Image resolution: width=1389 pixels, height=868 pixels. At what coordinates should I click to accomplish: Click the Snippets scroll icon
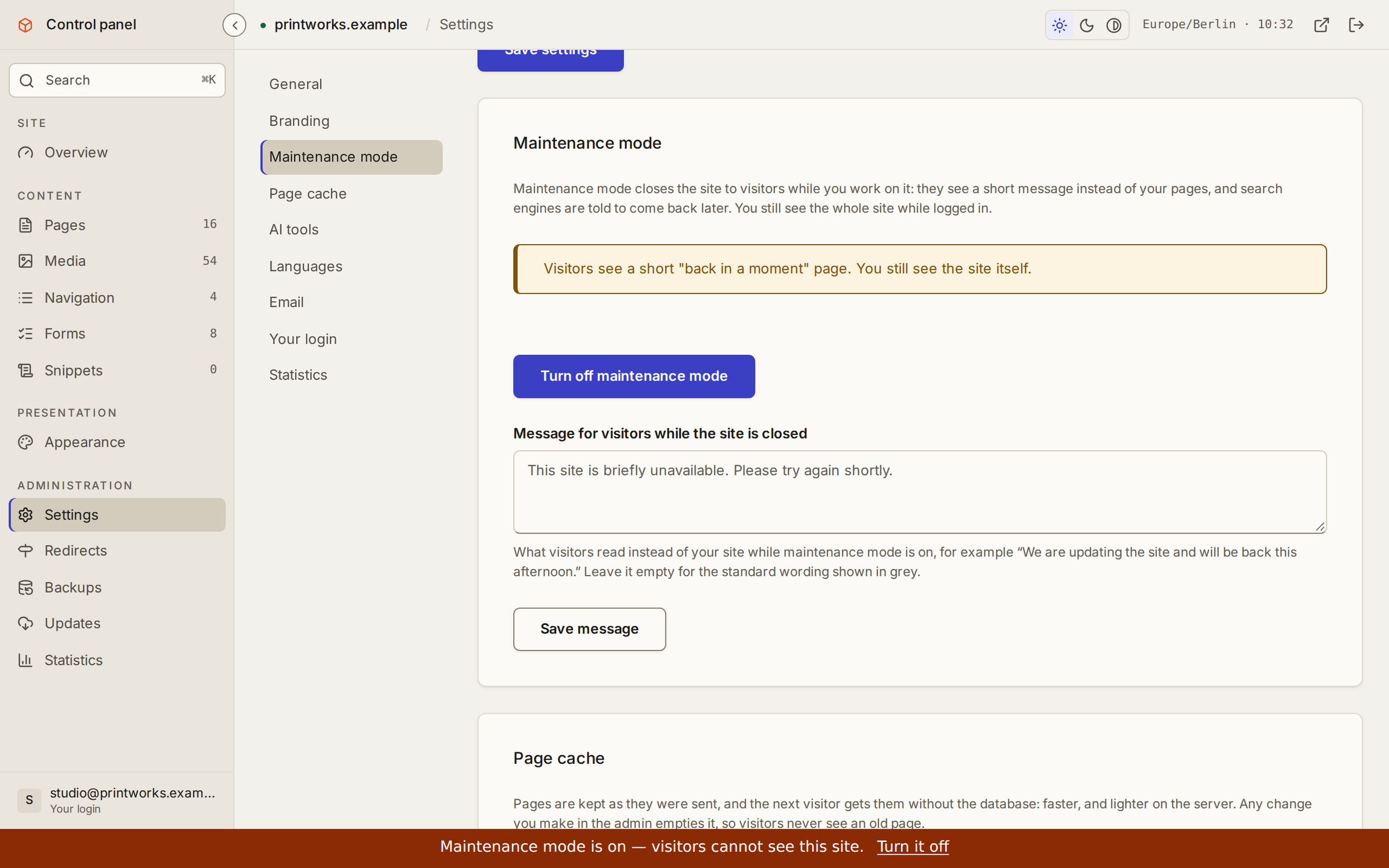point(25,370)
